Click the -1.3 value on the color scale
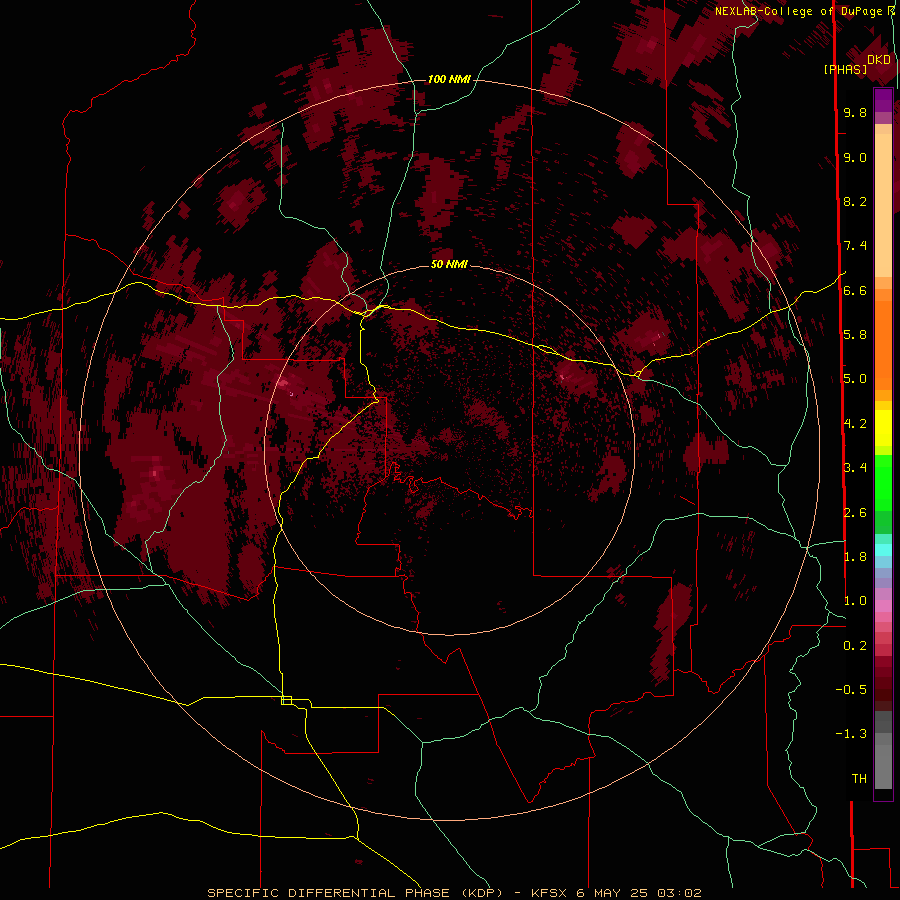This screenshot has width=900, height=900. (x=851, y=734)
